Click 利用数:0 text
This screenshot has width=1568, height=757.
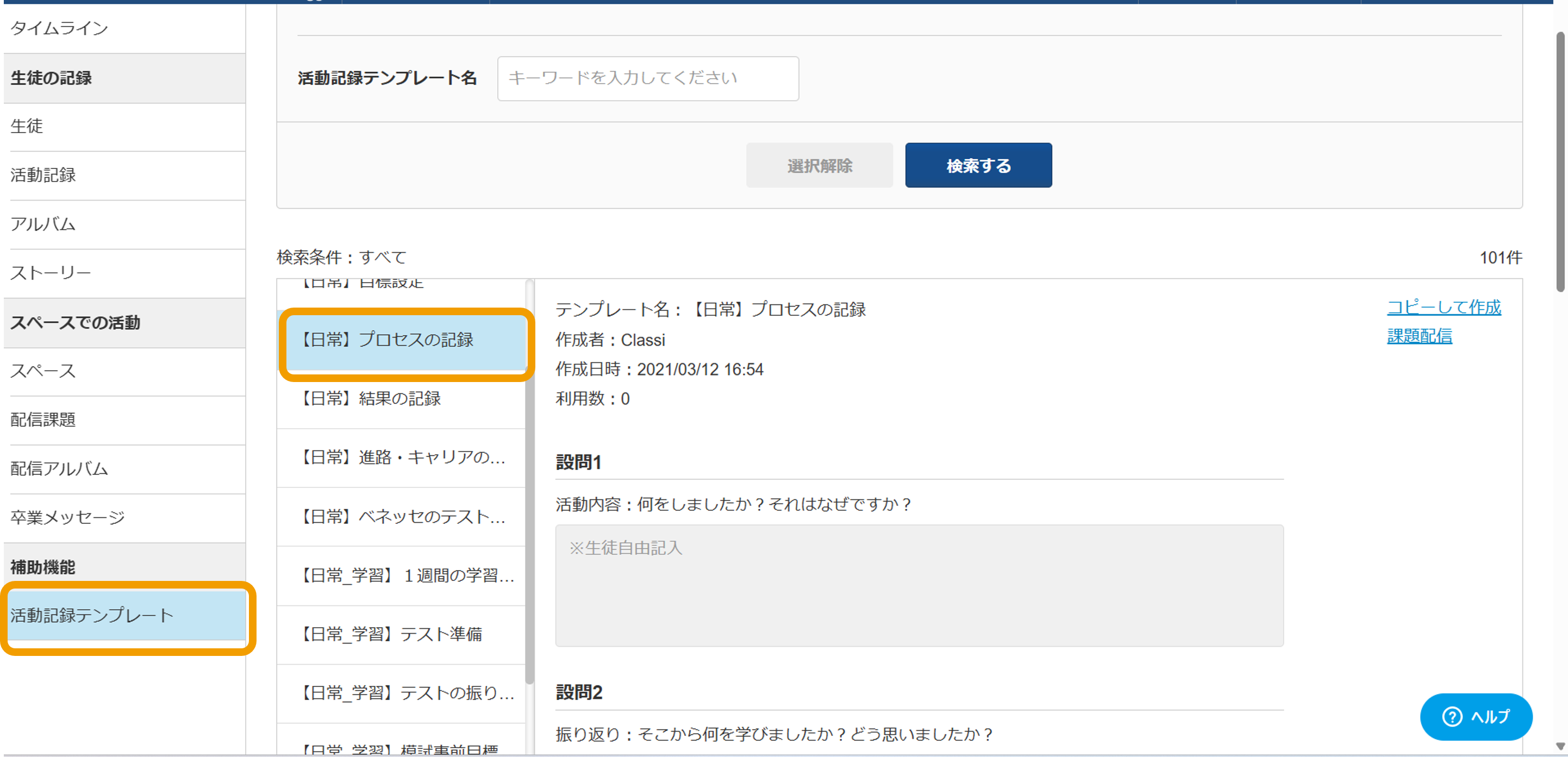(x=592, y=398)
